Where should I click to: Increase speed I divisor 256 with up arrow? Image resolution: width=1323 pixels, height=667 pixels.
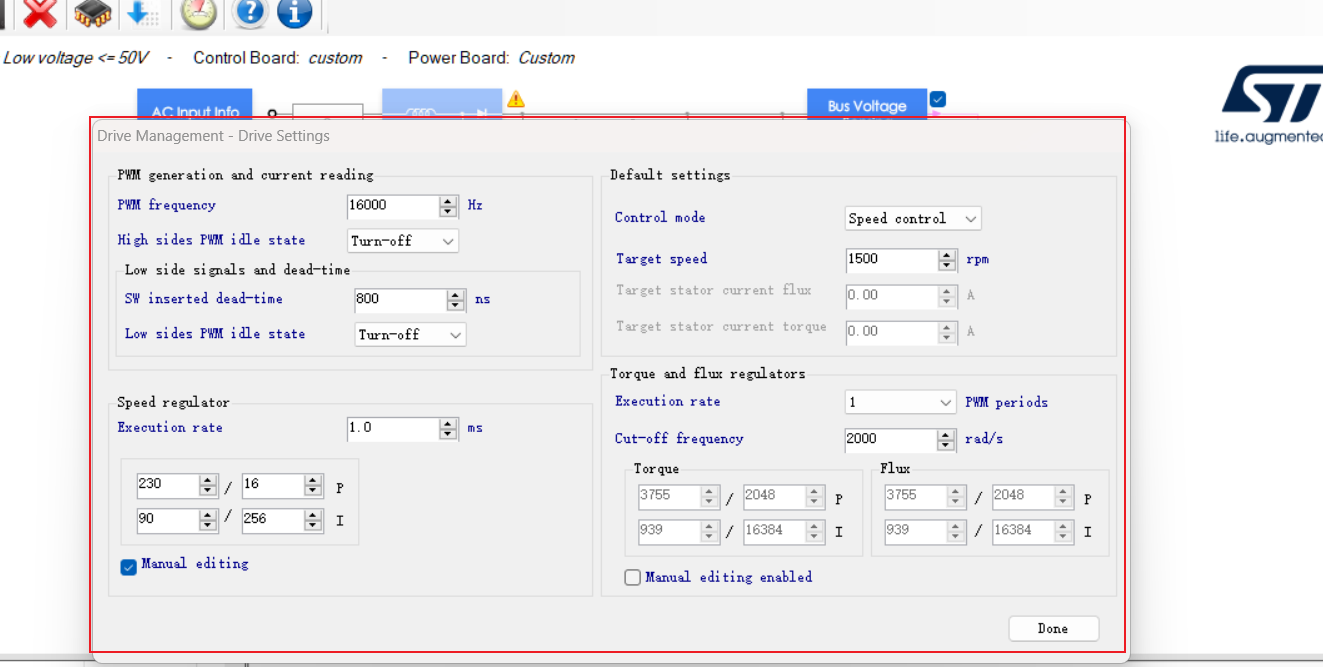(x=313, y=515)
